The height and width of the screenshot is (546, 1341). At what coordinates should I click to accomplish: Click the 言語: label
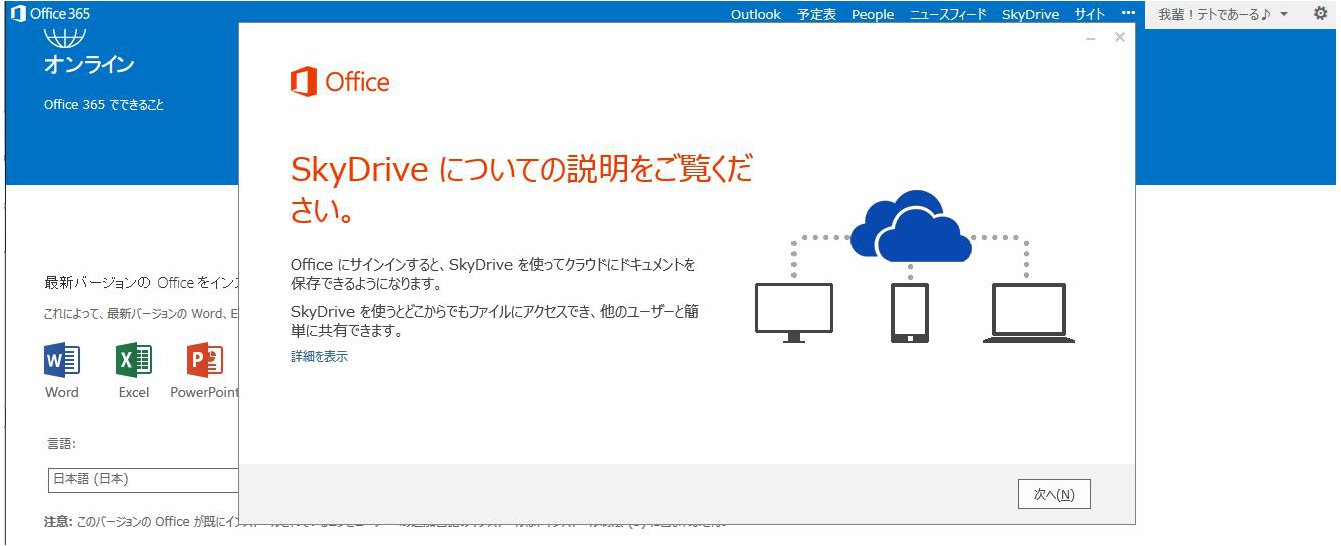click(x=61, y=444)
